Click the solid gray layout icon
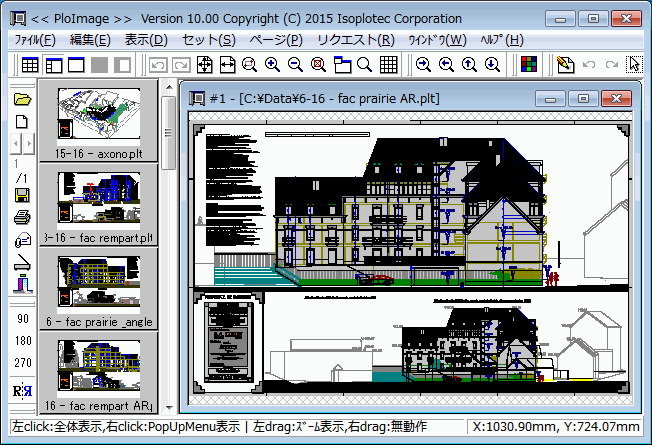The height and width of the screenshot is (445, 652). tap(99, 65)
